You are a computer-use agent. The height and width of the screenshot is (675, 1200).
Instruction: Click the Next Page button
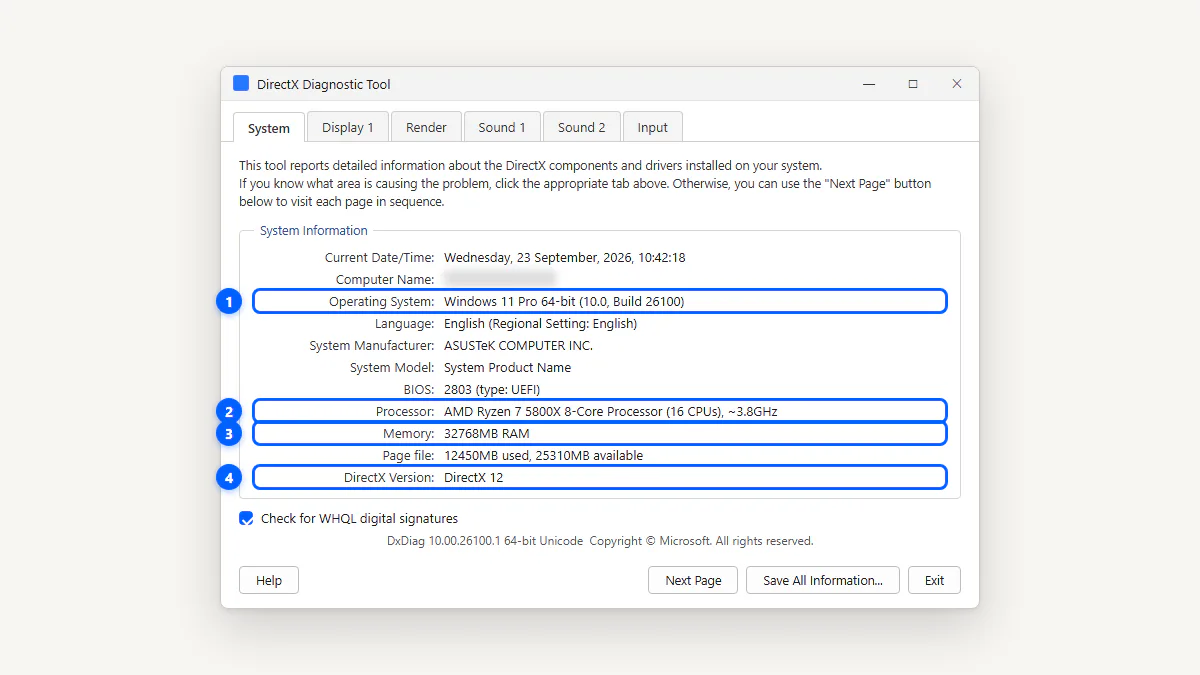point(693,580)
